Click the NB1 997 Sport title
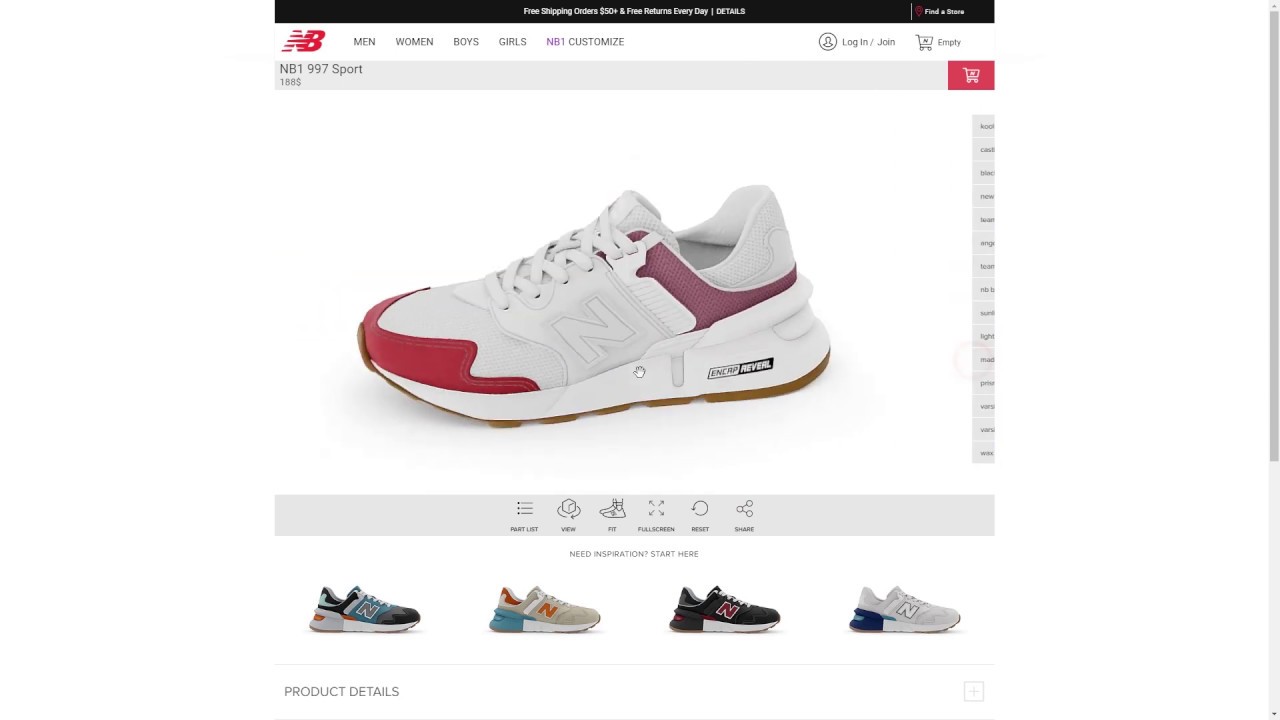 tap(321, 69)
